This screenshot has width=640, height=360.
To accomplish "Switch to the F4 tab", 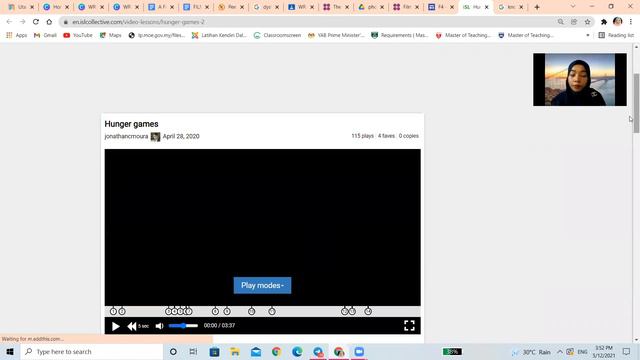I will 441,7.
